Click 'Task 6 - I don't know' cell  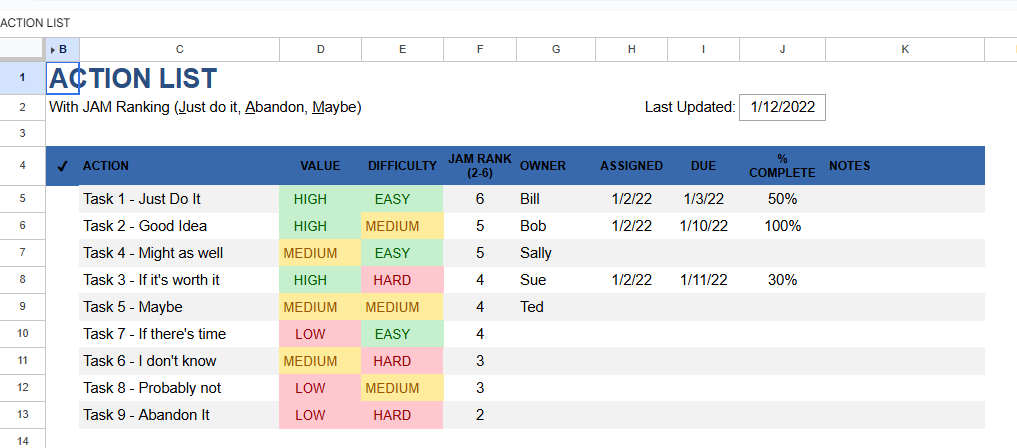point(180,361)
